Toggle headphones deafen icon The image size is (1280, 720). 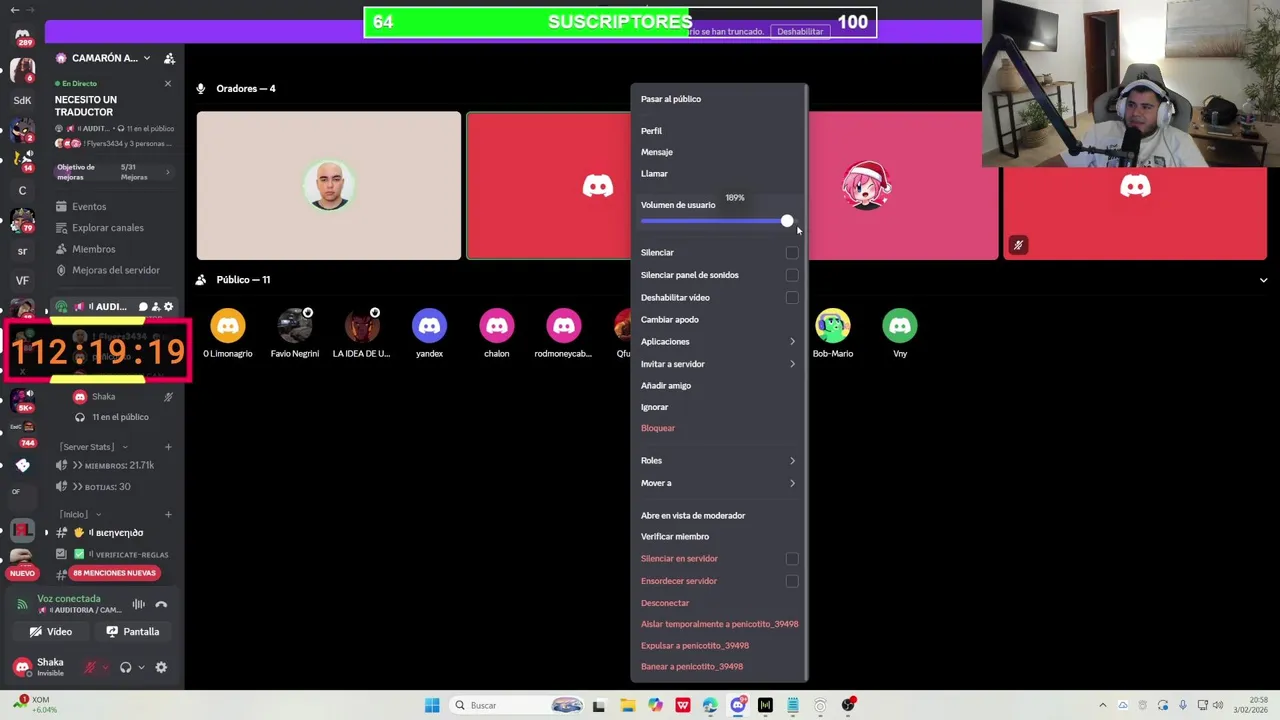click(125, 667)
